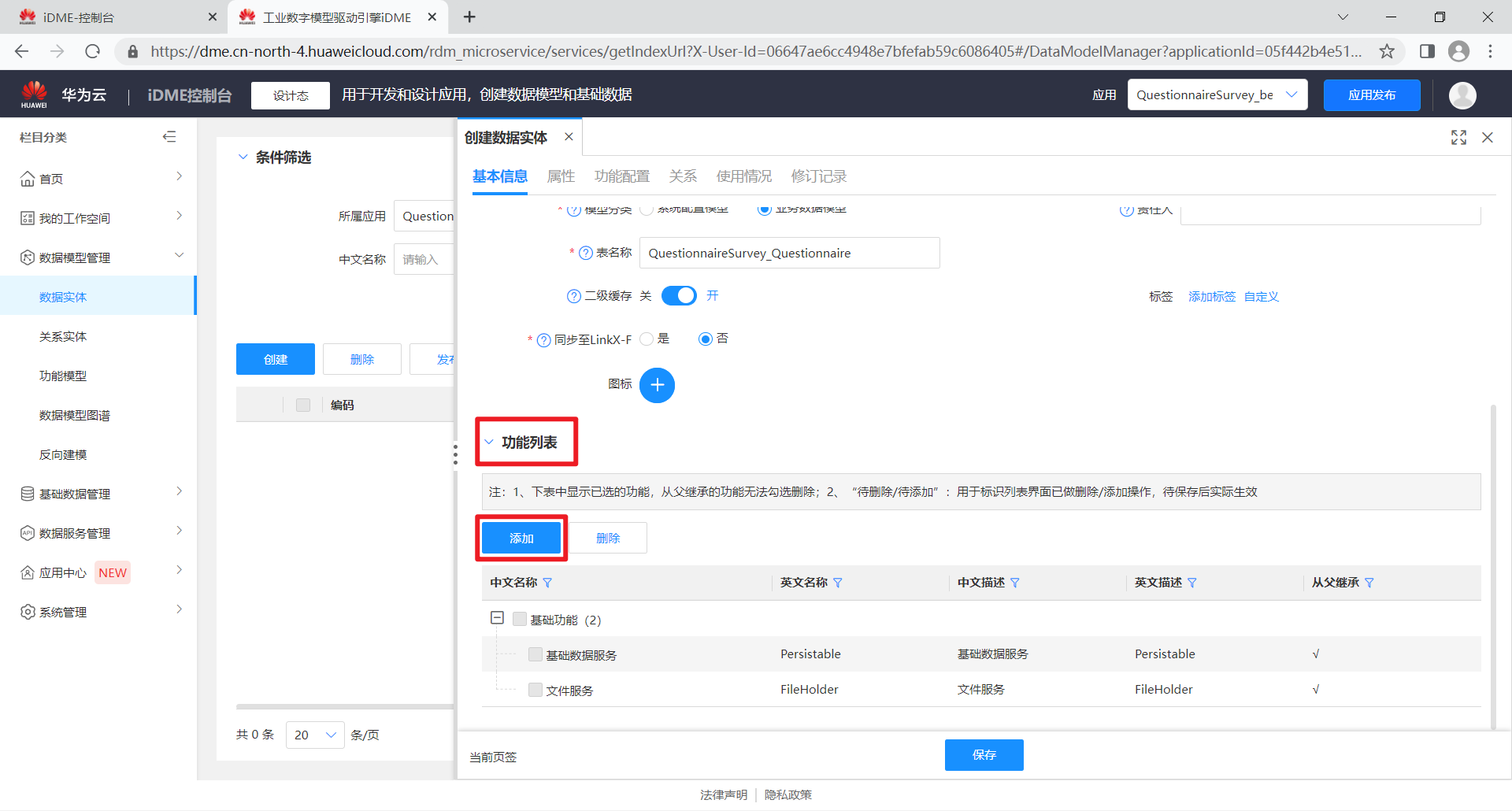Viewport: 1512px width, 811px height.
Task: Maximize the 创建数据实体 panel
Action: click(1458, 137)
